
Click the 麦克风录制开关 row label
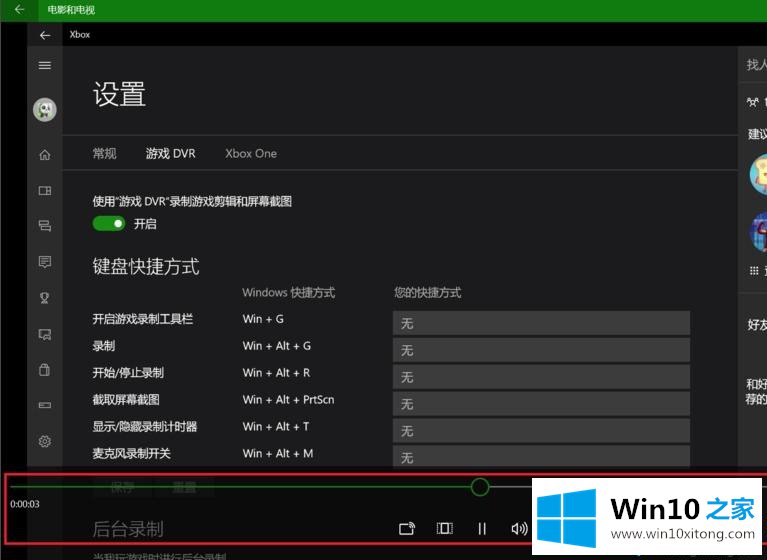[x=132, y=454]
